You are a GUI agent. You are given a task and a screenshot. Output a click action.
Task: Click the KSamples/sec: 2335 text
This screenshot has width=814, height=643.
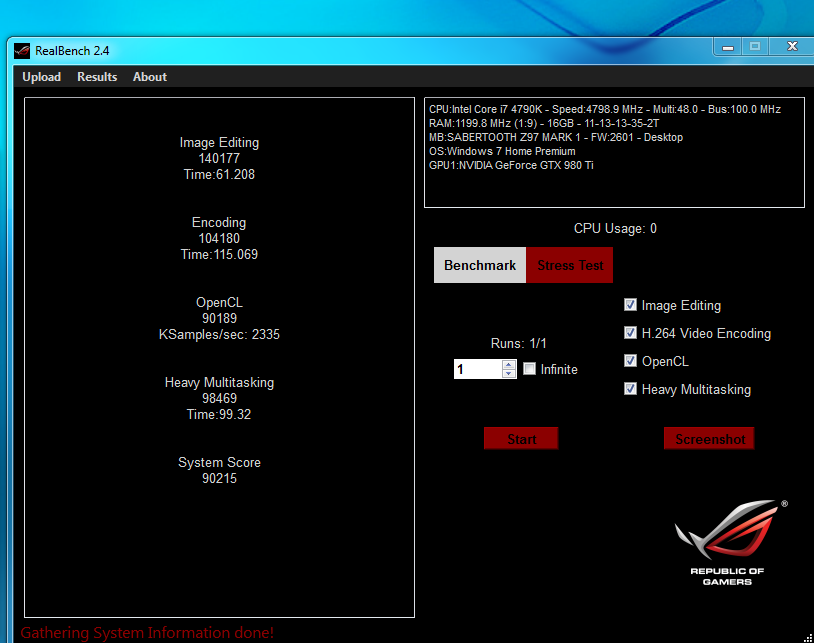[x=219, y=335]
